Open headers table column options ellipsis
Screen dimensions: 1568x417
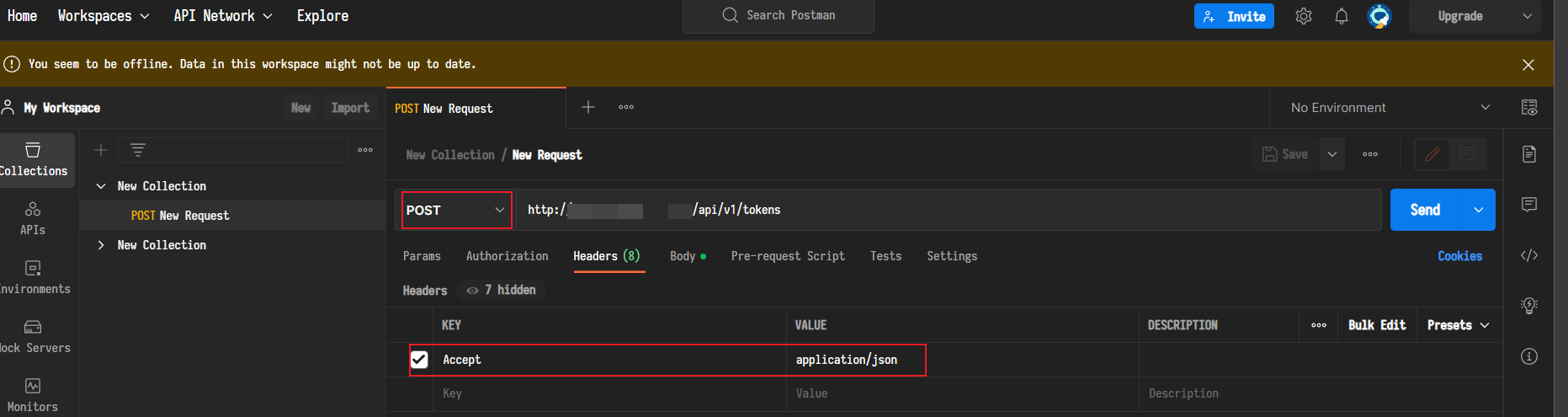click(1319, 325)
